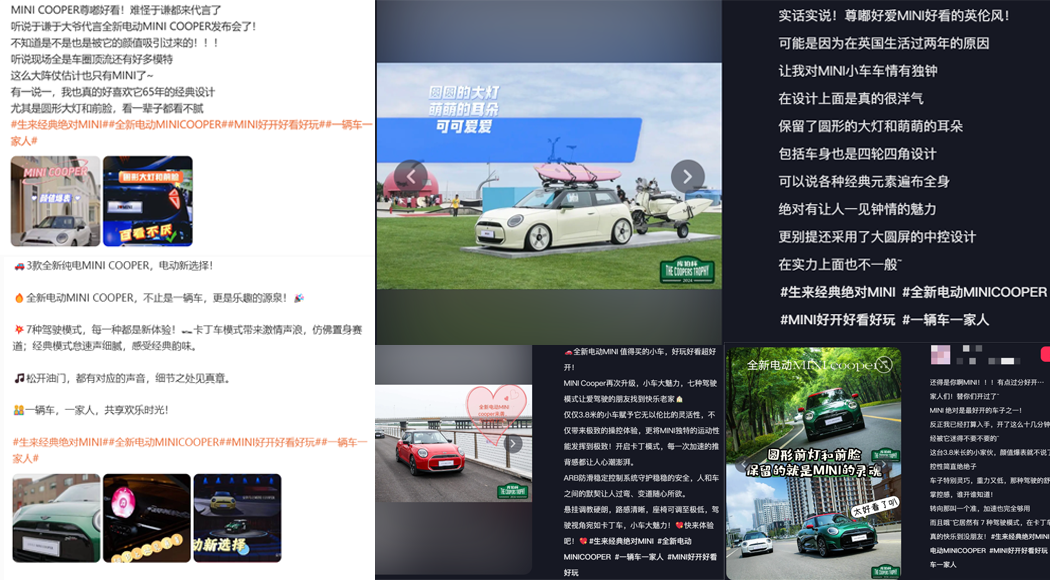Show previous photo in green MINI carousel

click(741, 464)
